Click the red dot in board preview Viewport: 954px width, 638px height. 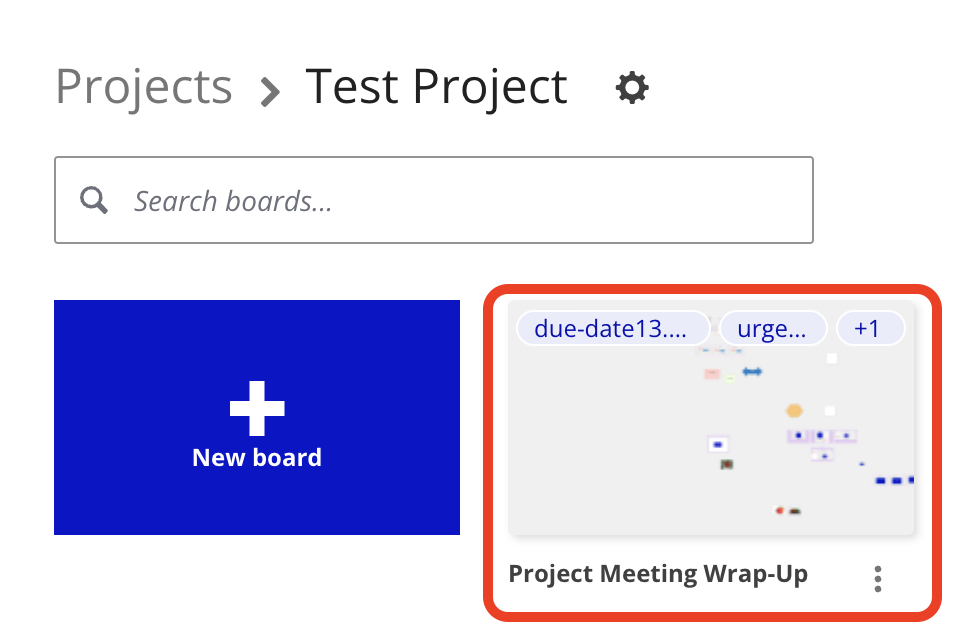780,510
